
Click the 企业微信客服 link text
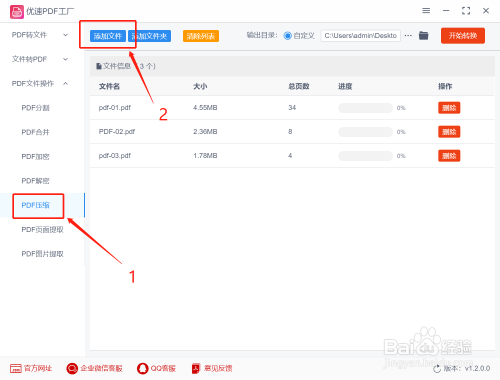[x=101, y=368]
